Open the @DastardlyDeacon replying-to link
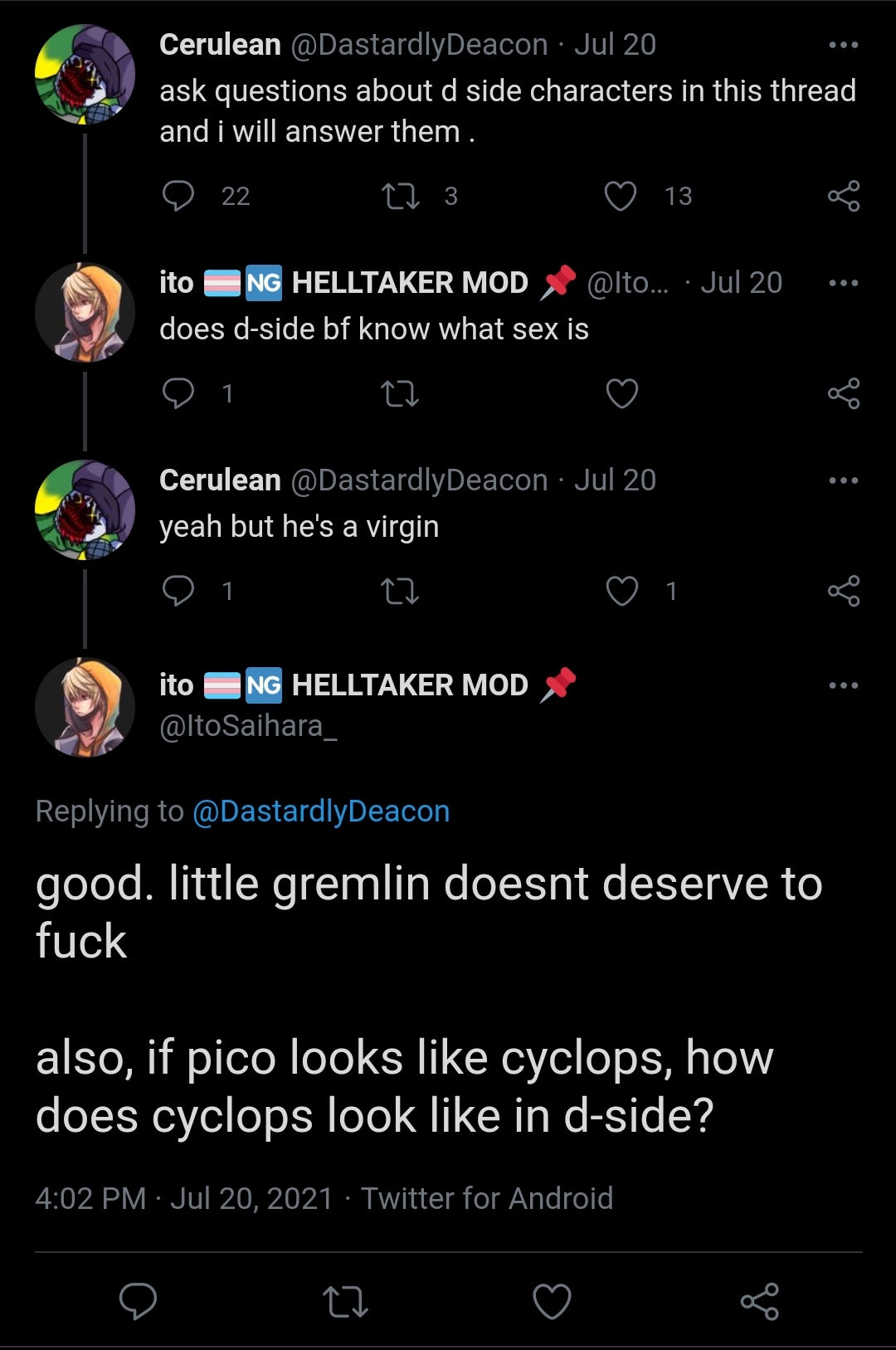This screenshot has width=896, height=1350. click(321, 811)
